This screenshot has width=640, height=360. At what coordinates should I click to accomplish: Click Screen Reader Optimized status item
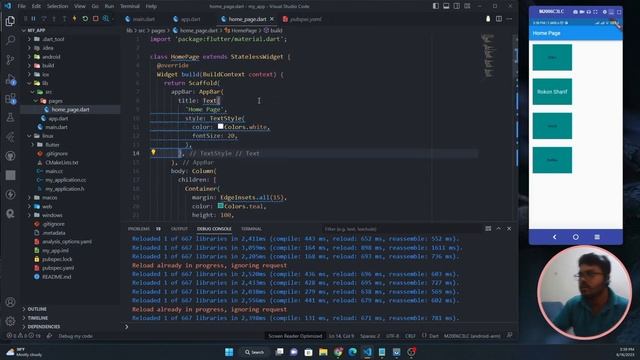pos(295,336)
